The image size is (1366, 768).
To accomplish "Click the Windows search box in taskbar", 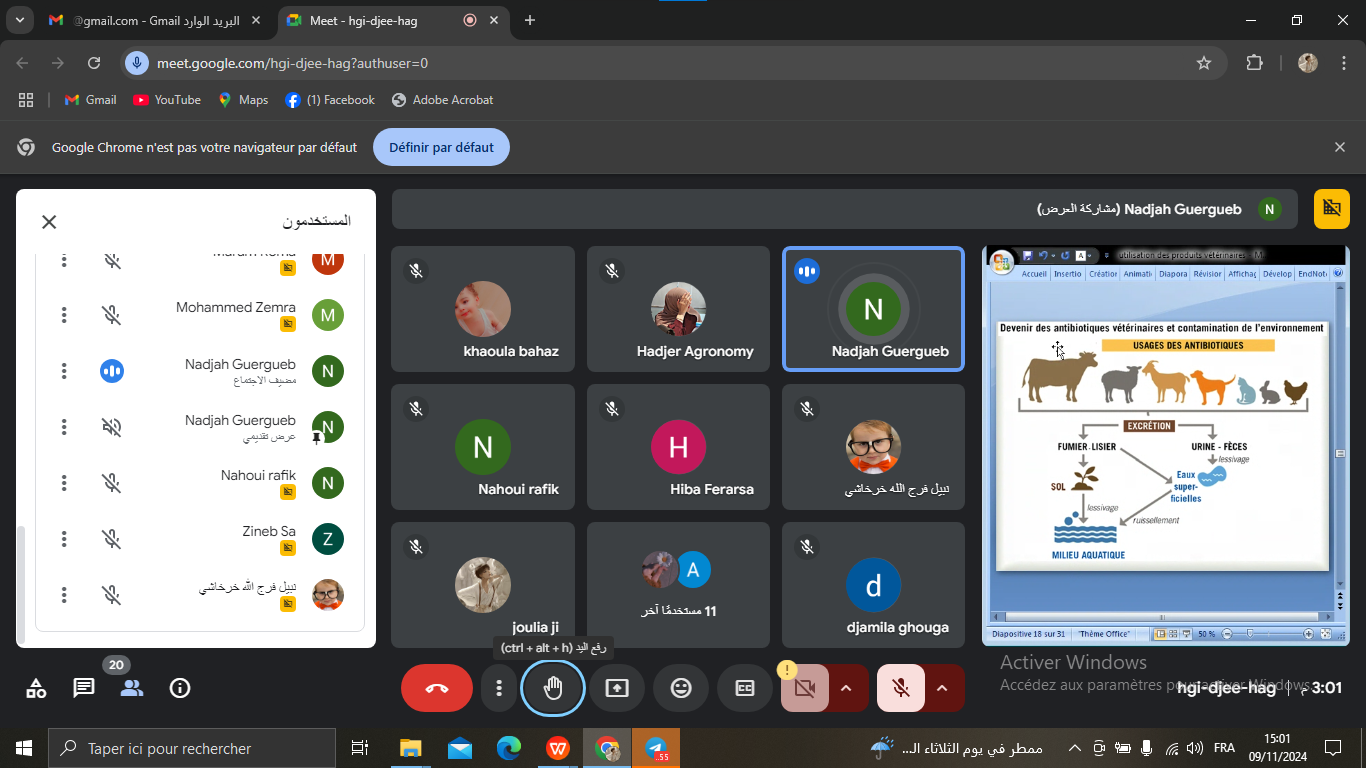I will click(192, 748).
